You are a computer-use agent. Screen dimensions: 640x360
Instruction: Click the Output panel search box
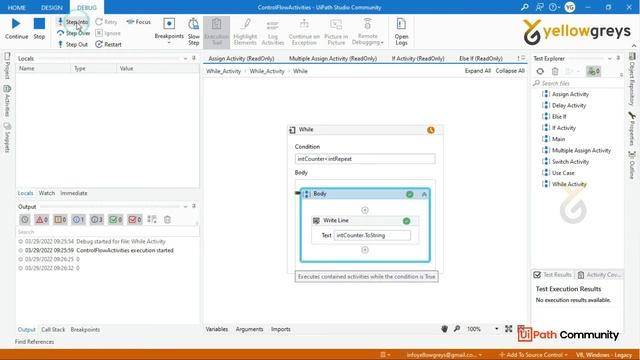click(107, 232)
